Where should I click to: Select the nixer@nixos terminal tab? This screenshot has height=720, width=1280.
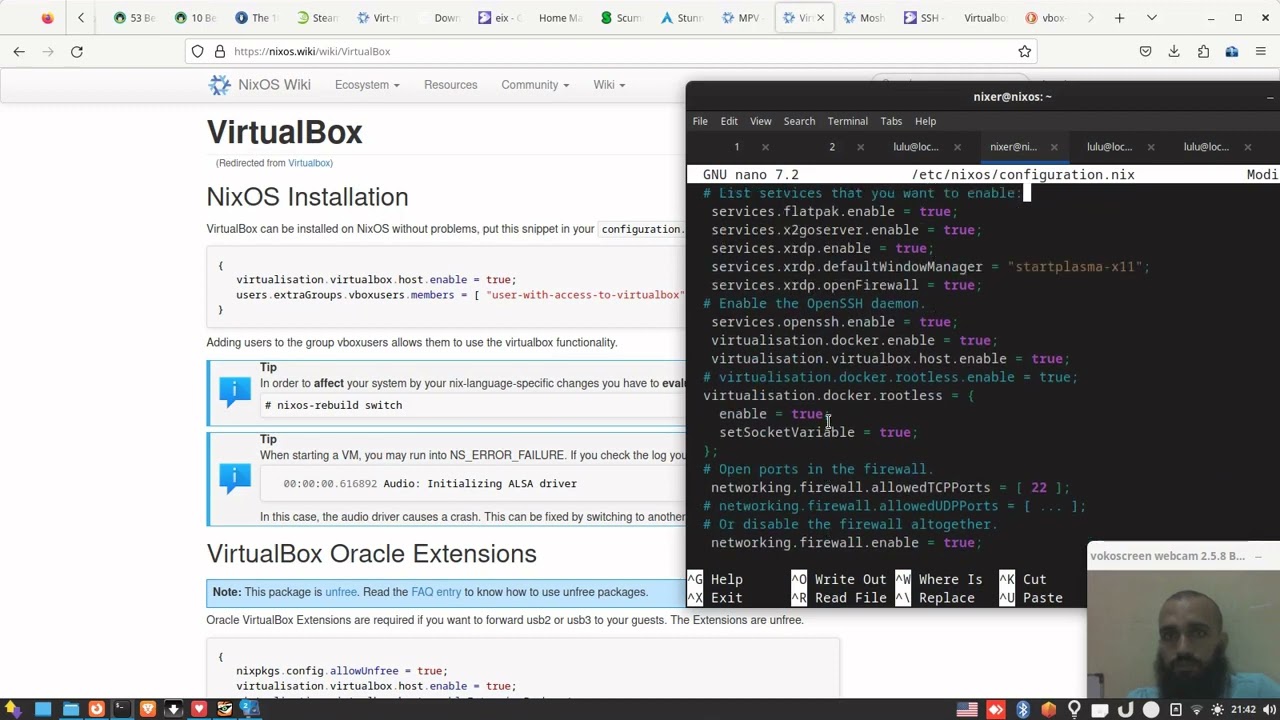point(1013,147)
